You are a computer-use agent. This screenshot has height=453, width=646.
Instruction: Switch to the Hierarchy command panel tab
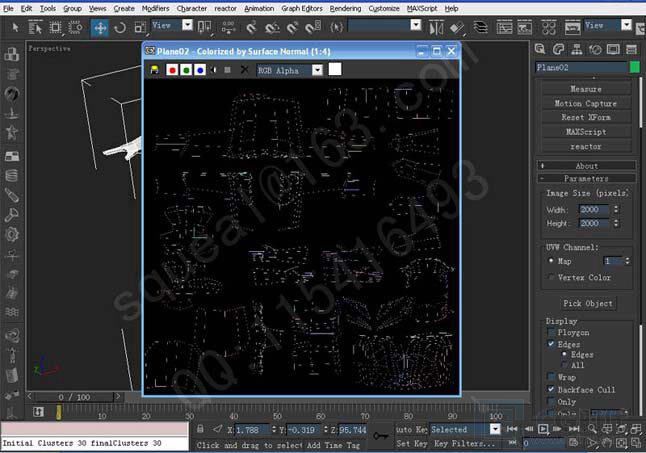(x=577, y=49)
